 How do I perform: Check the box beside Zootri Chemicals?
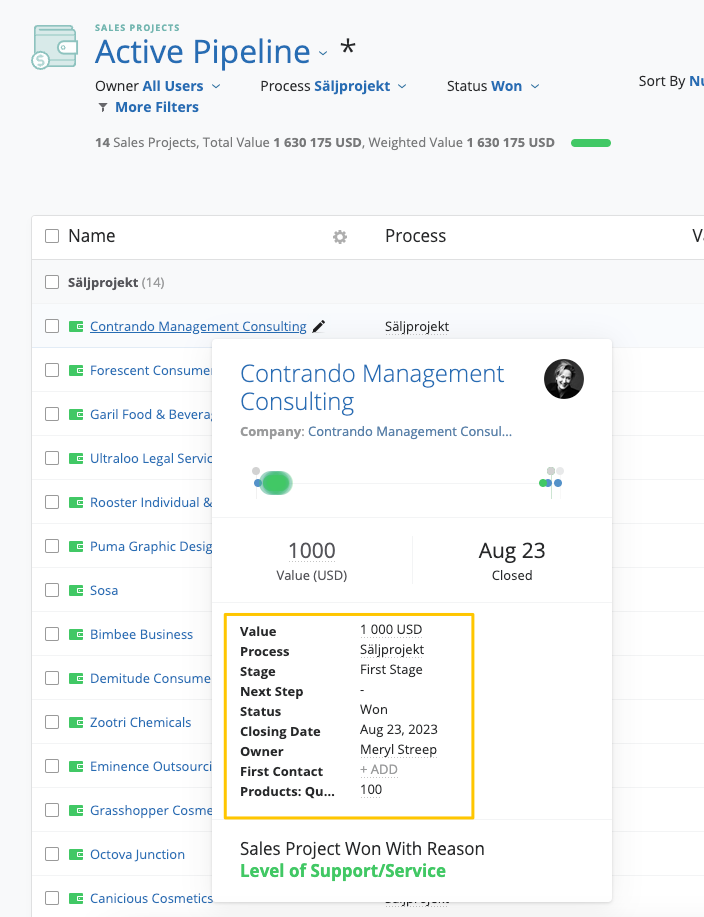(x=51, y=722)
